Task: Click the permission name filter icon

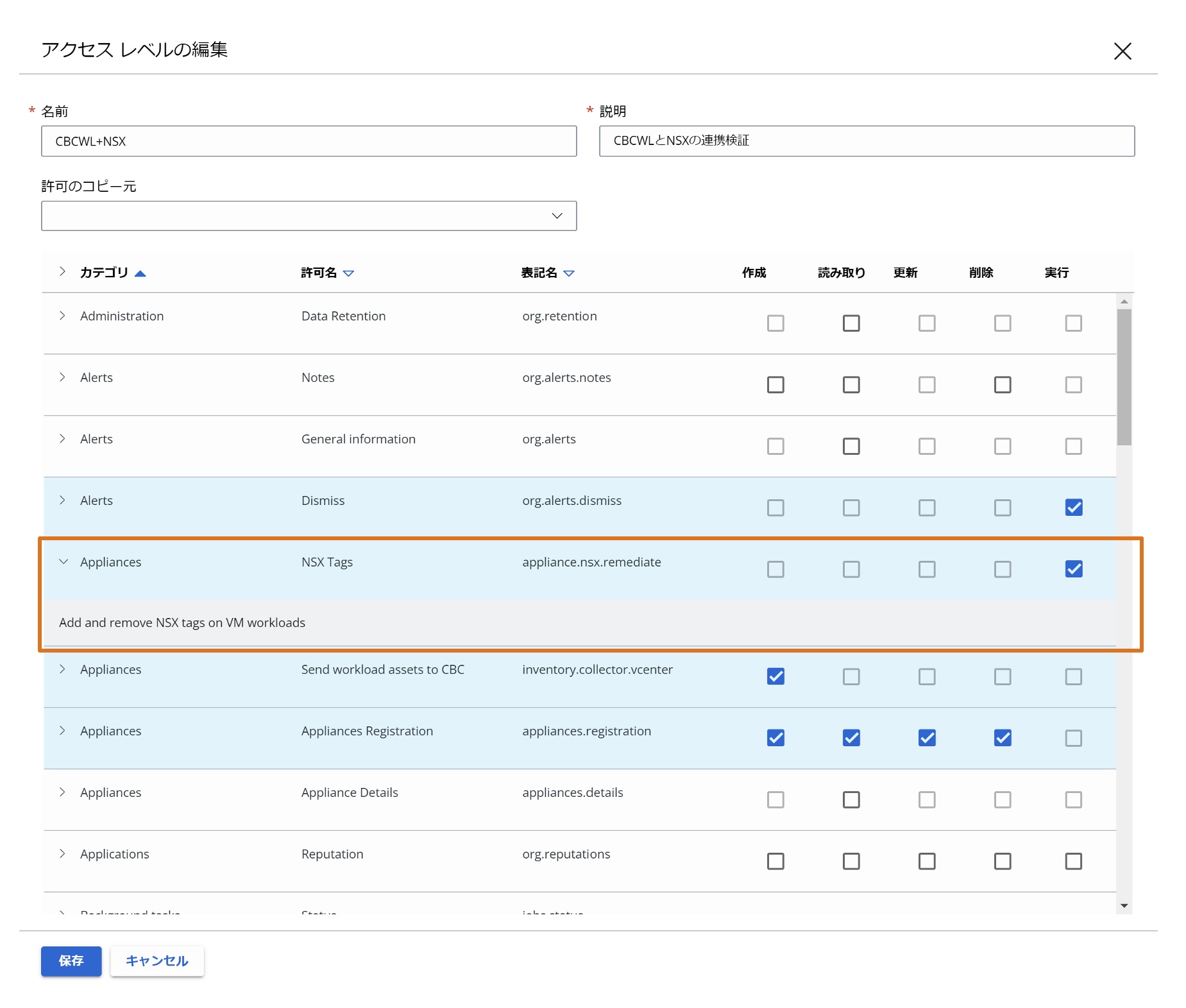Action: pos(348,273)
